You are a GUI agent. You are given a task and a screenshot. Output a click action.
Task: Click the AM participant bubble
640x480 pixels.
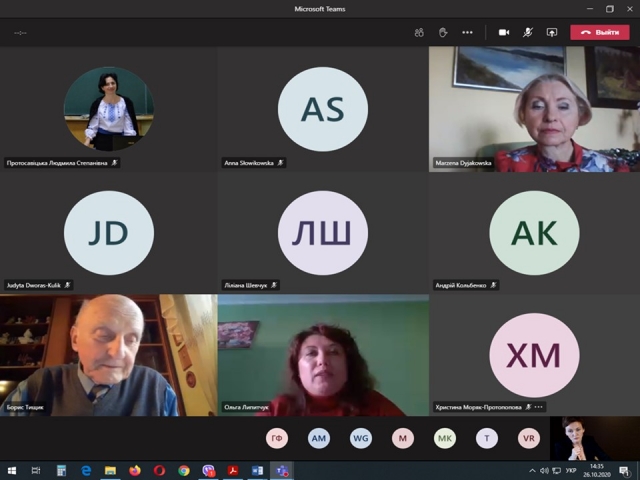(x=319, y=438)
